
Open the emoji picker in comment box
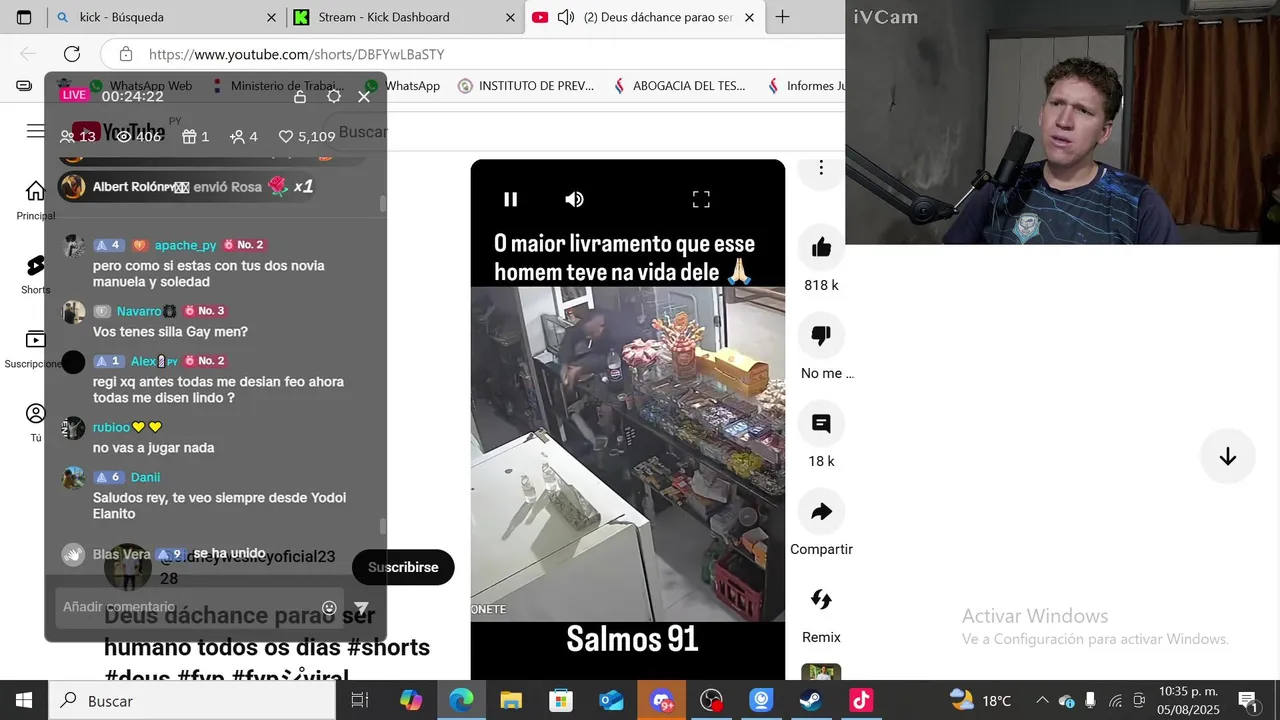329,607
